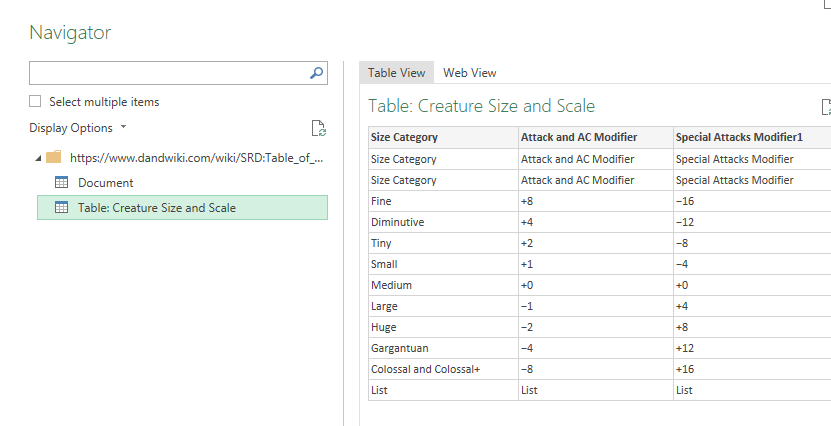Screen dimensions: 831x426
Task: Click the search magnifier icon
Action: 317,73
